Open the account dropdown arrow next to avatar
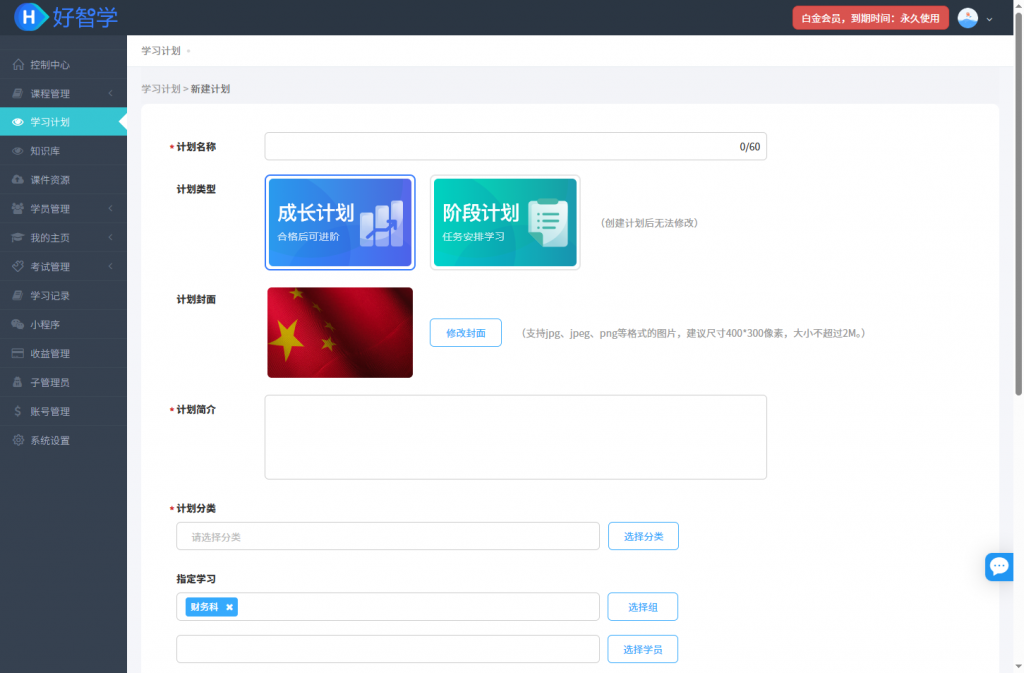The image size is (1024, 673). click(990, 19)
